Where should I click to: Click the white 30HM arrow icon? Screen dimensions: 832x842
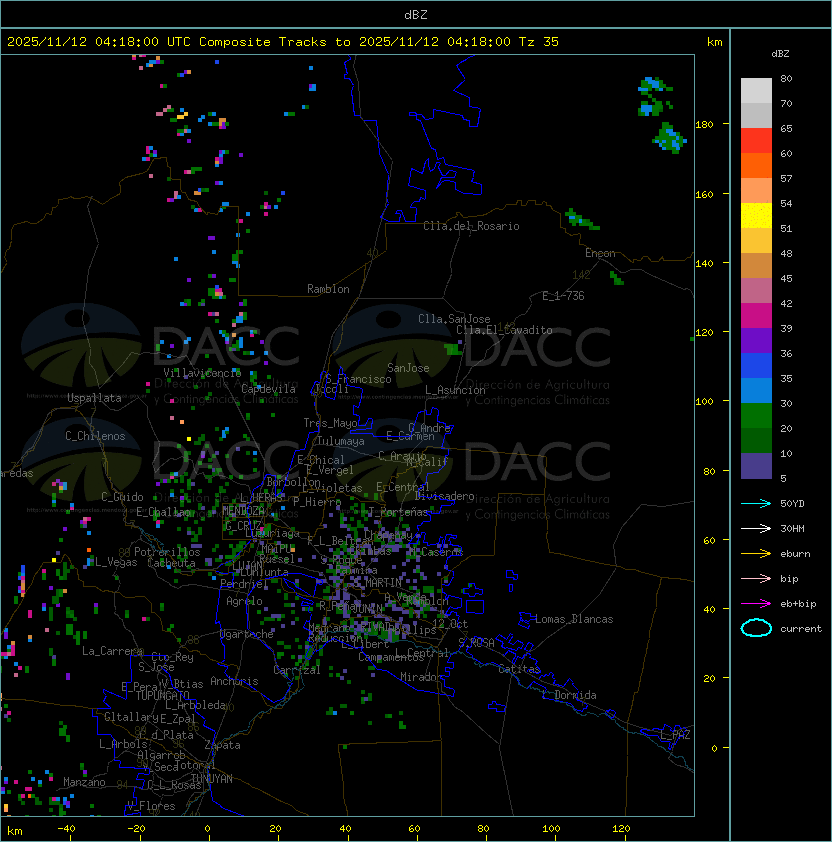click(x=756, y=528)
